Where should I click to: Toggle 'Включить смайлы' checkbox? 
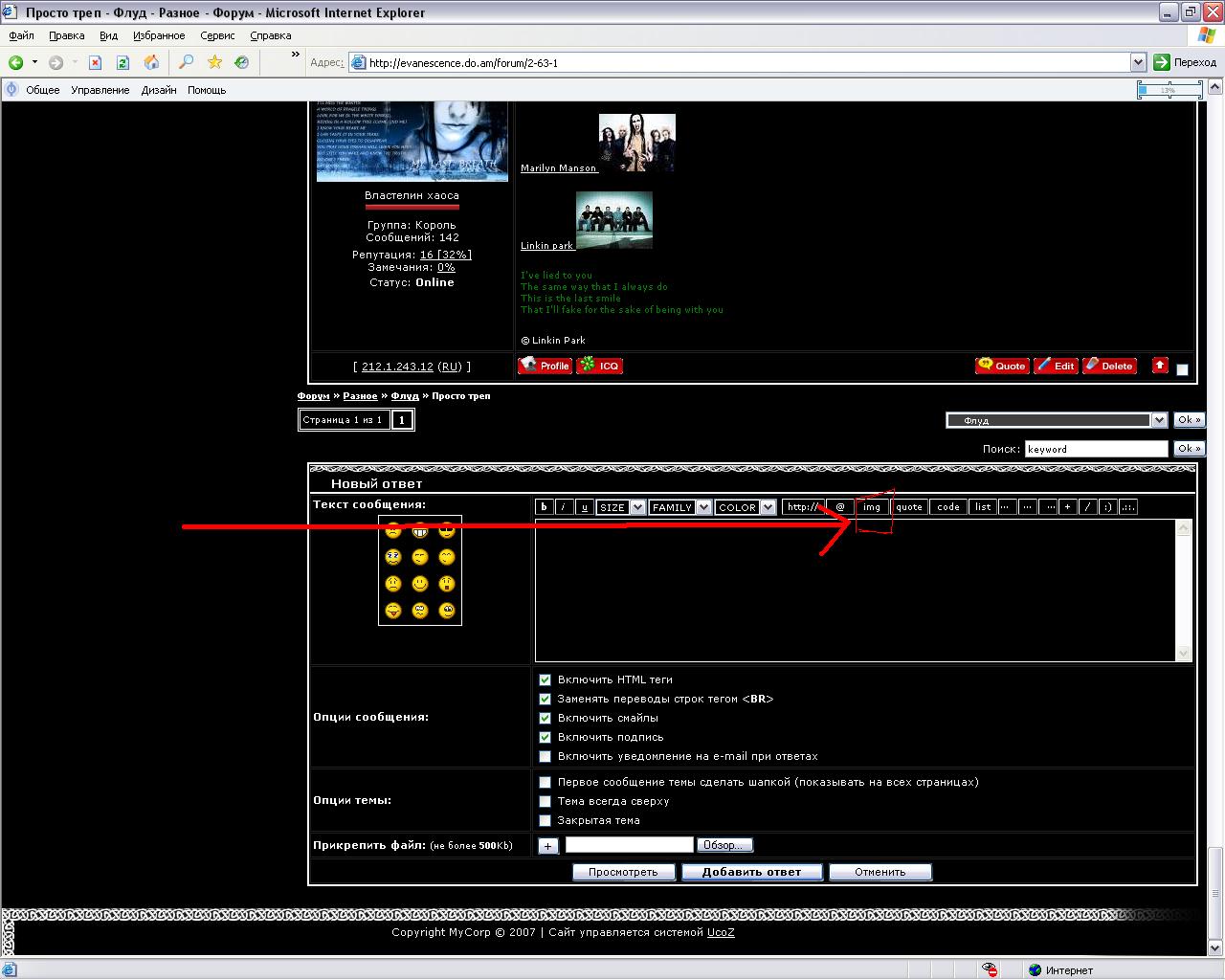click(x=546, y=718)
